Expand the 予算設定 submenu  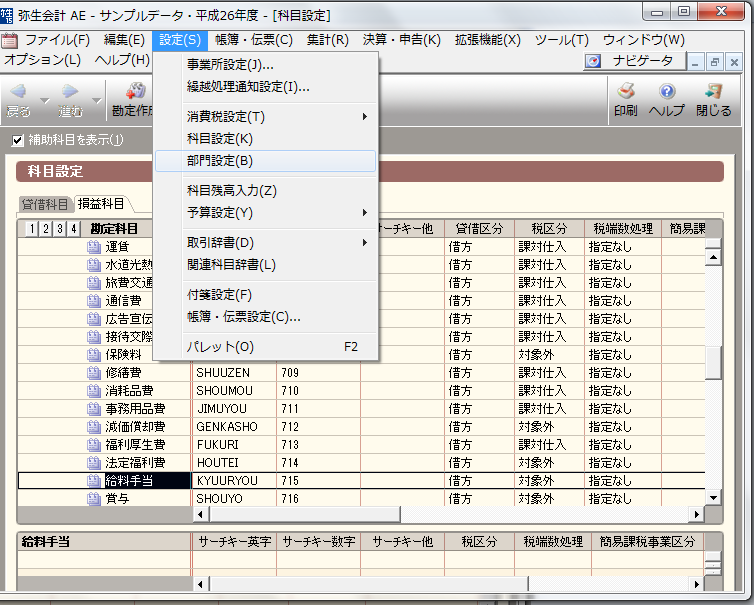364,212
